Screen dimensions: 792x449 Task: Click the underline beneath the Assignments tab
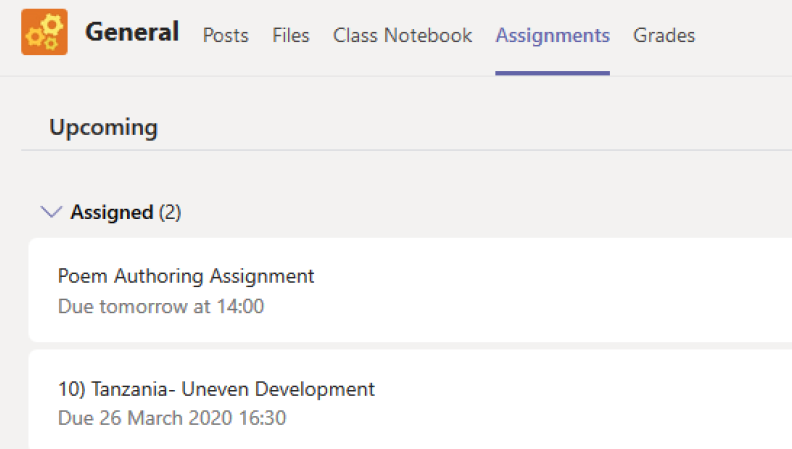click(552, 73)
